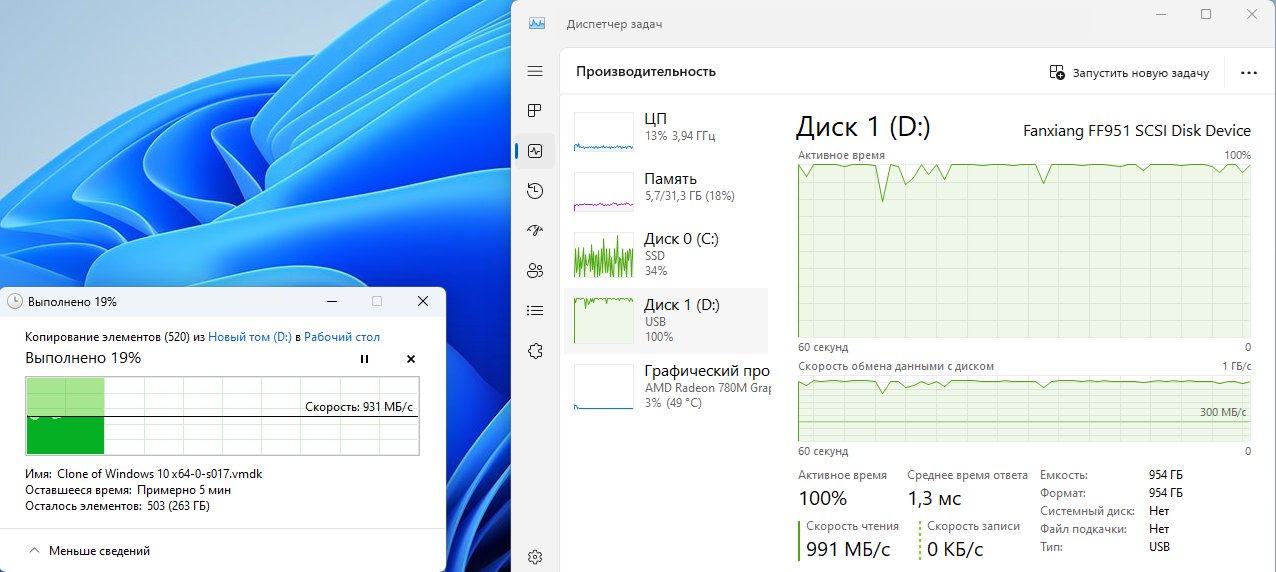Click the disk transfer rate graph

1024,407
